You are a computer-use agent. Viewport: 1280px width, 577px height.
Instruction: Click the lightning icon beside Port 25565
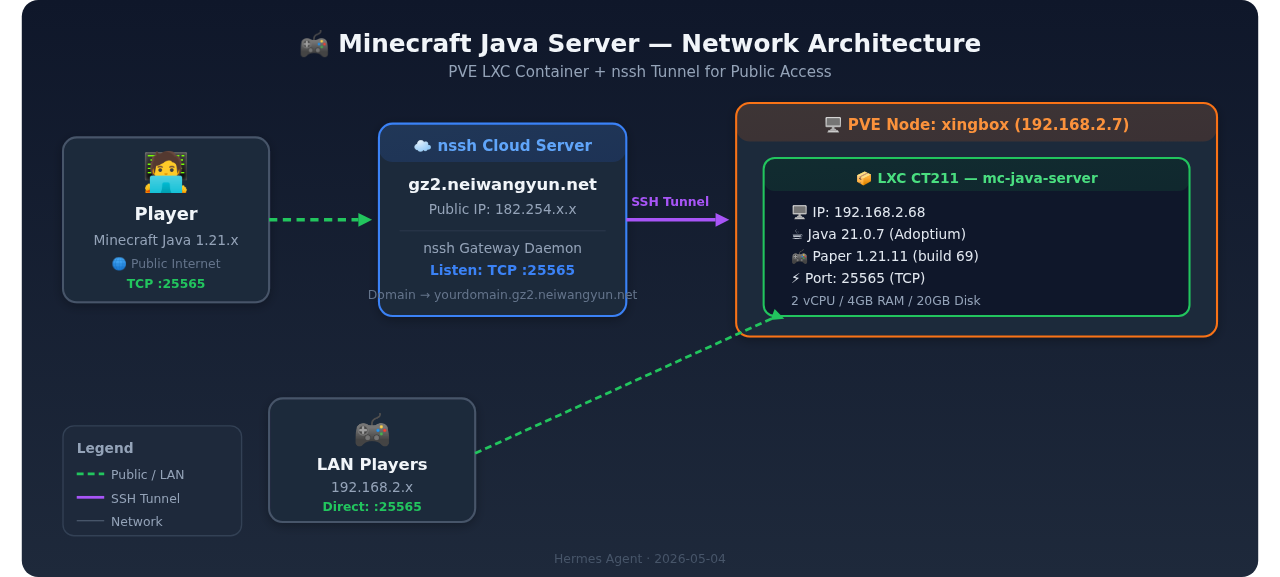click(x=796, y=279)
